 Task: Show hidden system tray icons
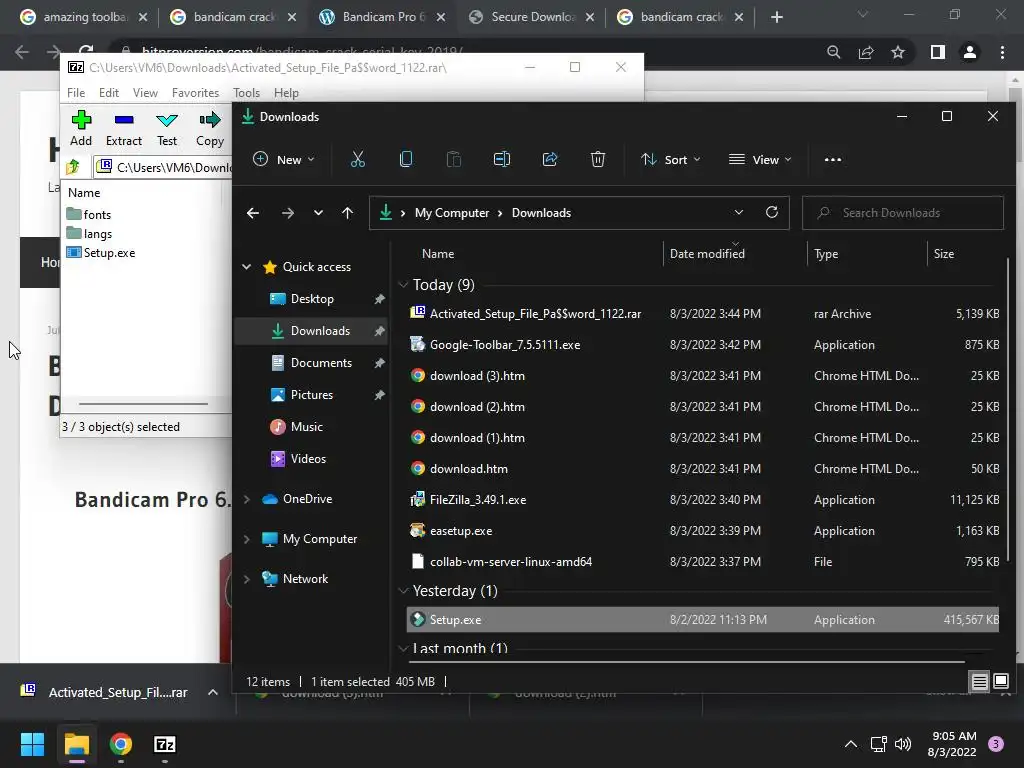point(851,744)
